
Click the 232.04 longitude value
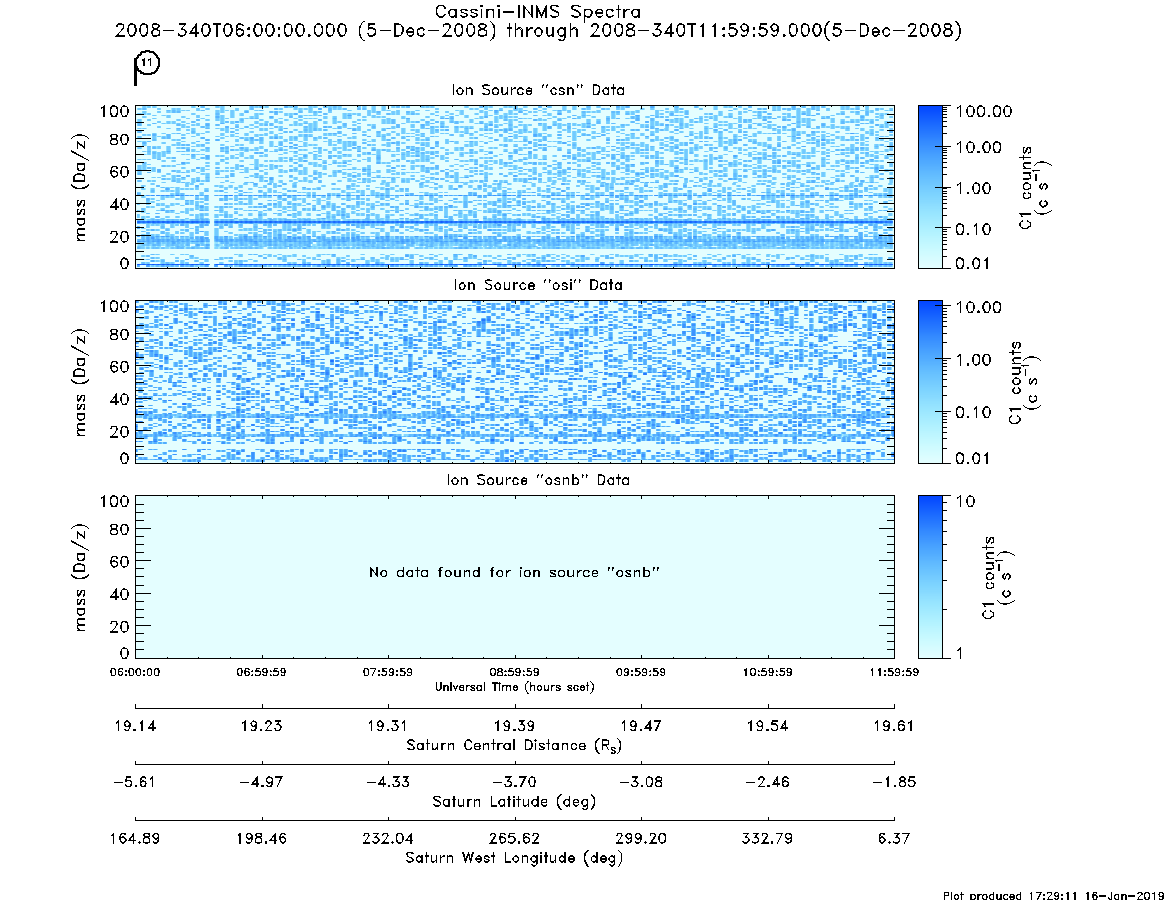click(388, 838)
